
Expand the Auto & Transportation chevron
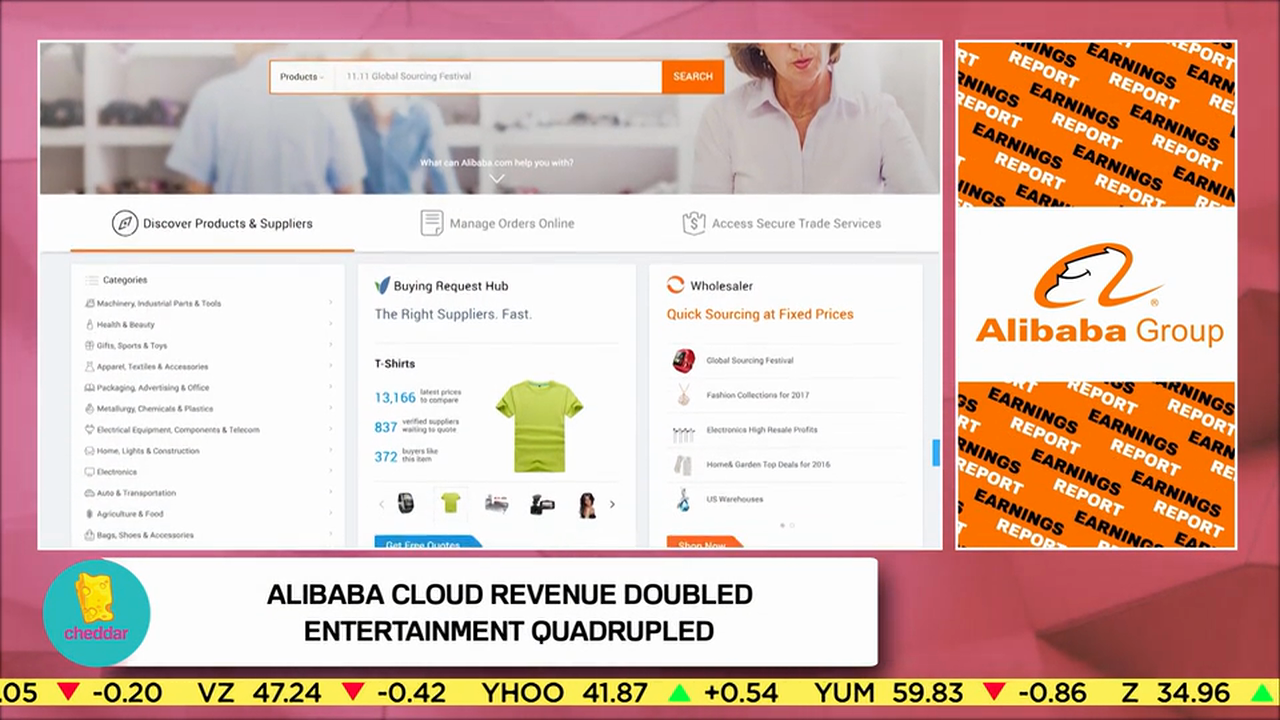pos(331,491)
